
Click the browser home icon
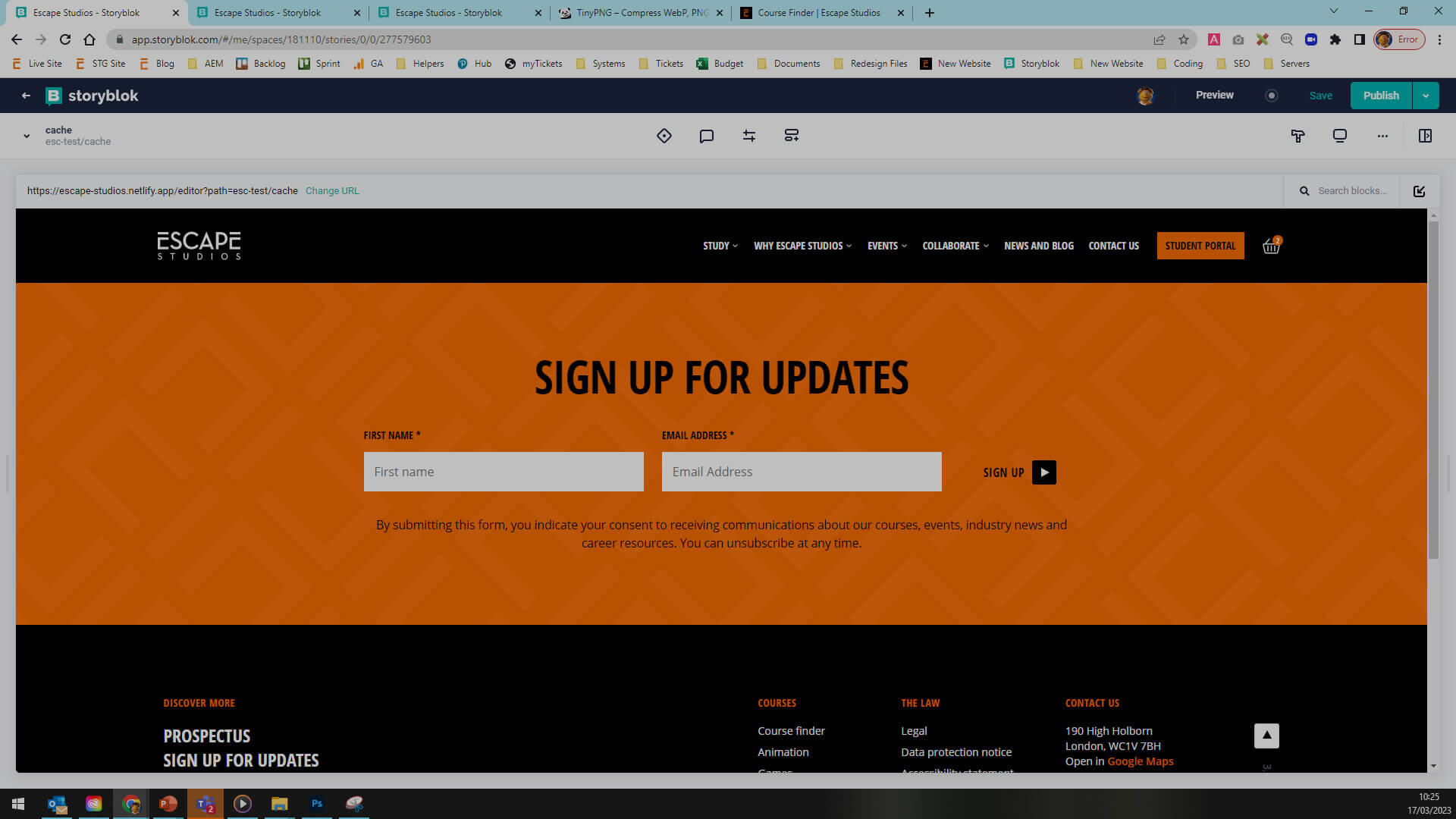click(89, 39)
